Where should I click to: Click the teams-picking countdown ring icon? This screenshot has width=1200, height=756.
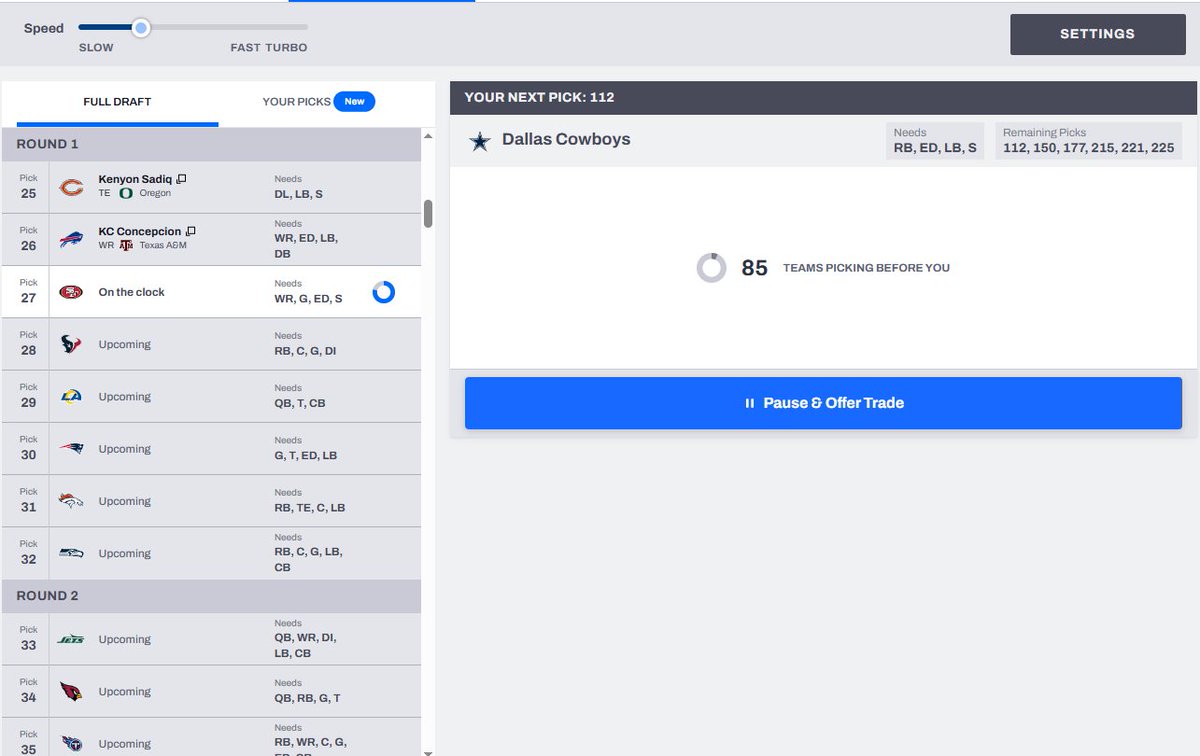711,268
